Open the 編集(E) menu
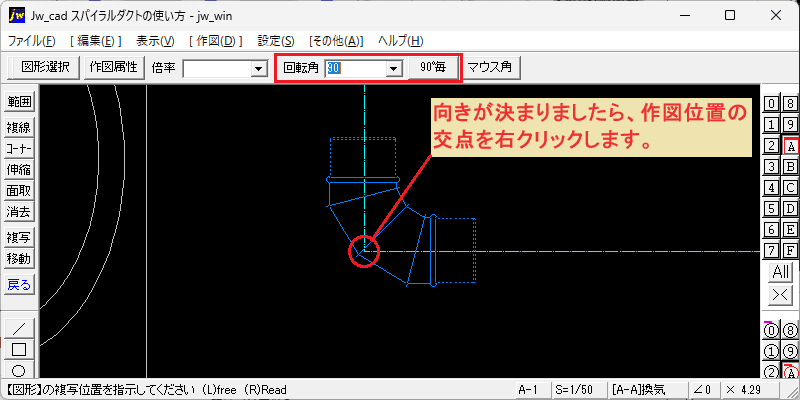 (95, 41)
